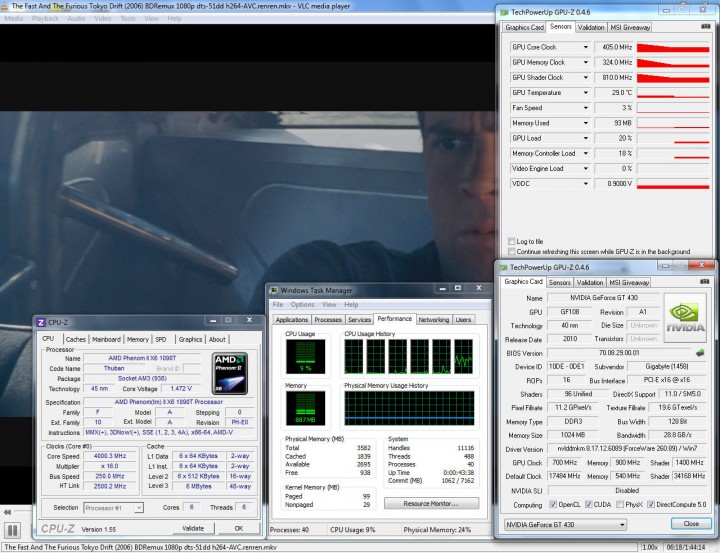Image resolution: width=720 pixels, height=553 pixels.
Task: Click the Close button in GPU-Z
Action: [691, 524]
